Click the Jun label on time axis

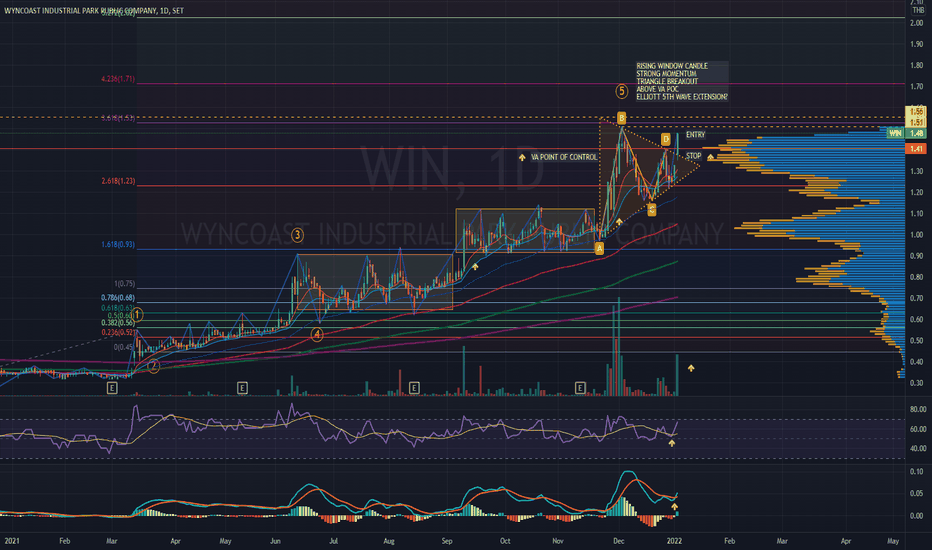point(275,541)
